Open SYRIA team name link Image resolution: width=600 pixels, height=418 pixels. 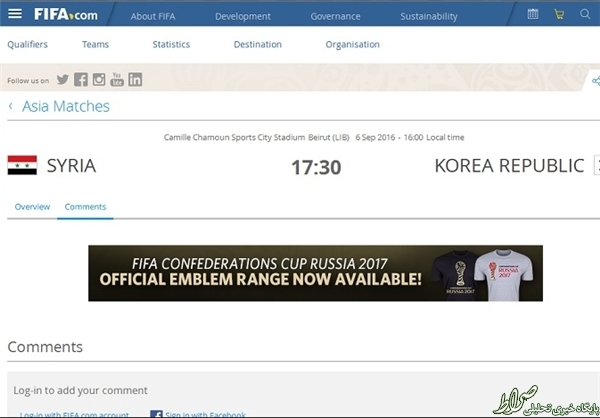pos(71,165)
